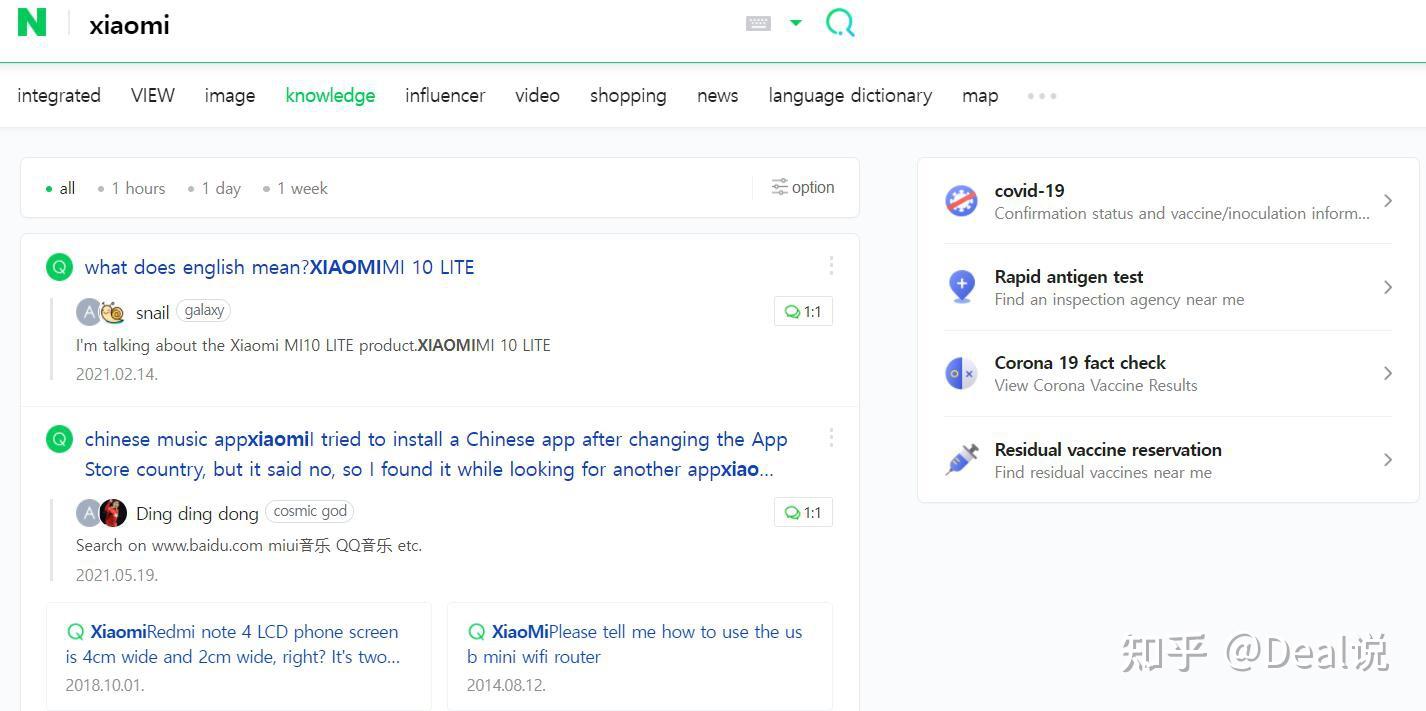Expand the Corona 19 fact check chevron
Screen dimensions: 1426x711
(1388, 373)
